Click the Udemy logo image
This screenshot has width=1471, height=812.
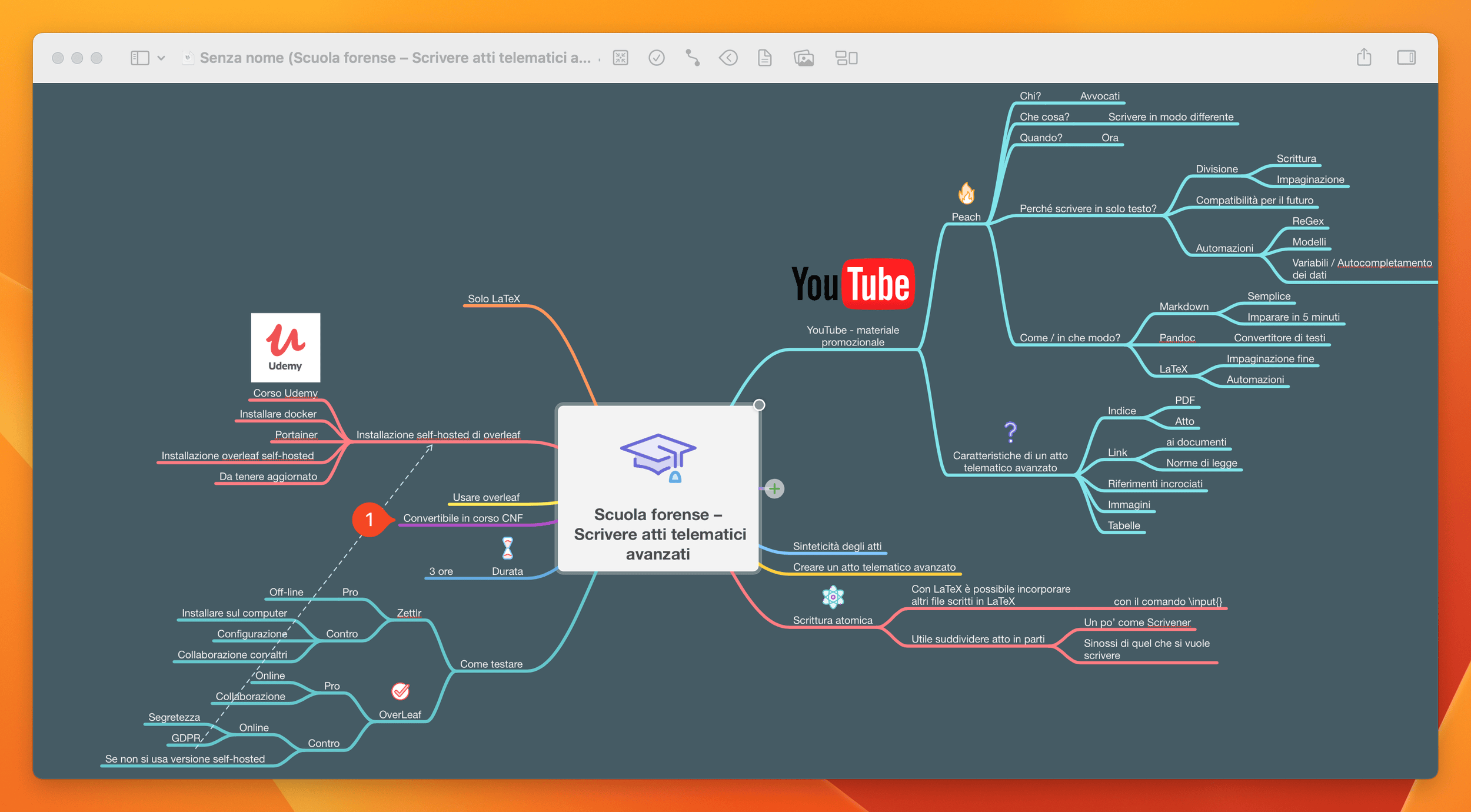(285, 347)
